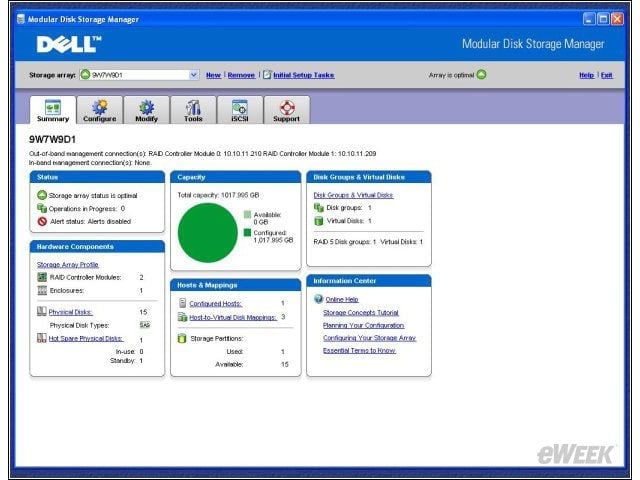Open the Help link in header
Image resolution: width=640 pixels, height=480 pixels.
click(x=587, y=75)
